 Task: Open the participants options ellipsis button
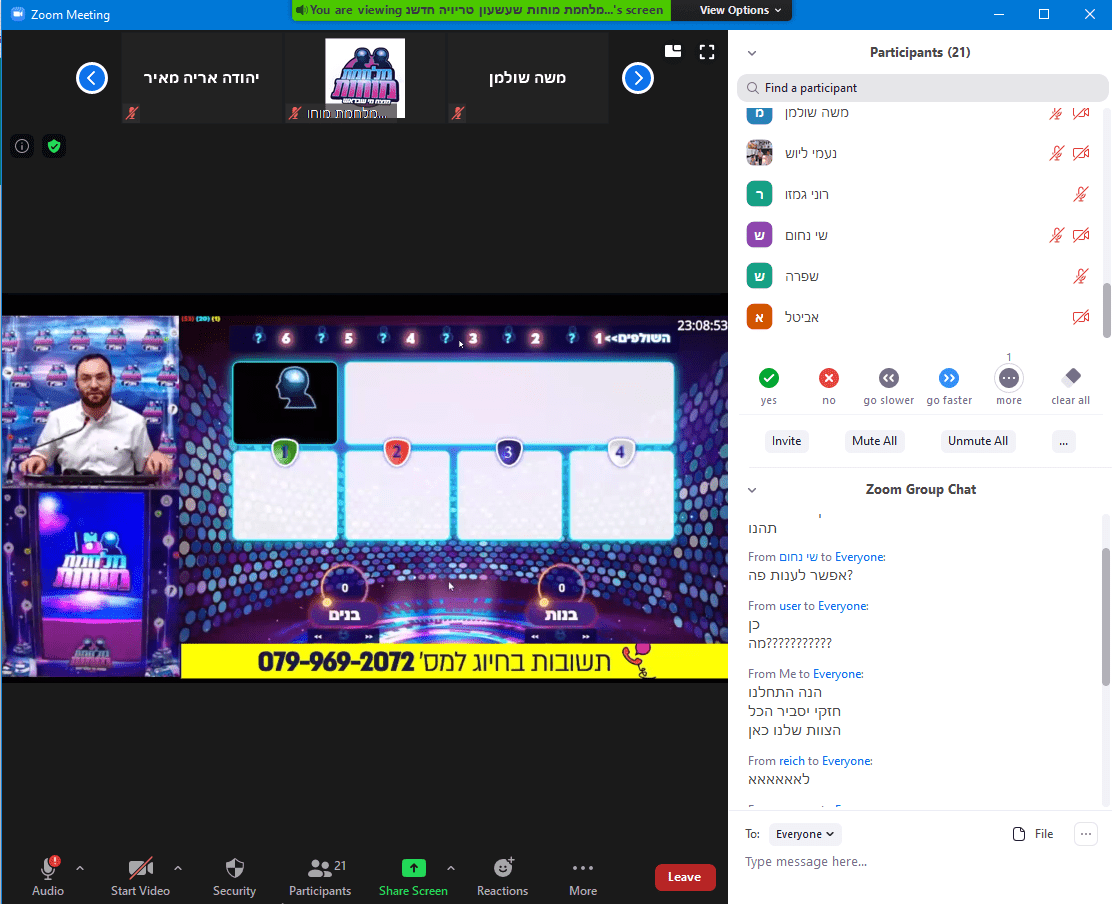coord(1063,441)
